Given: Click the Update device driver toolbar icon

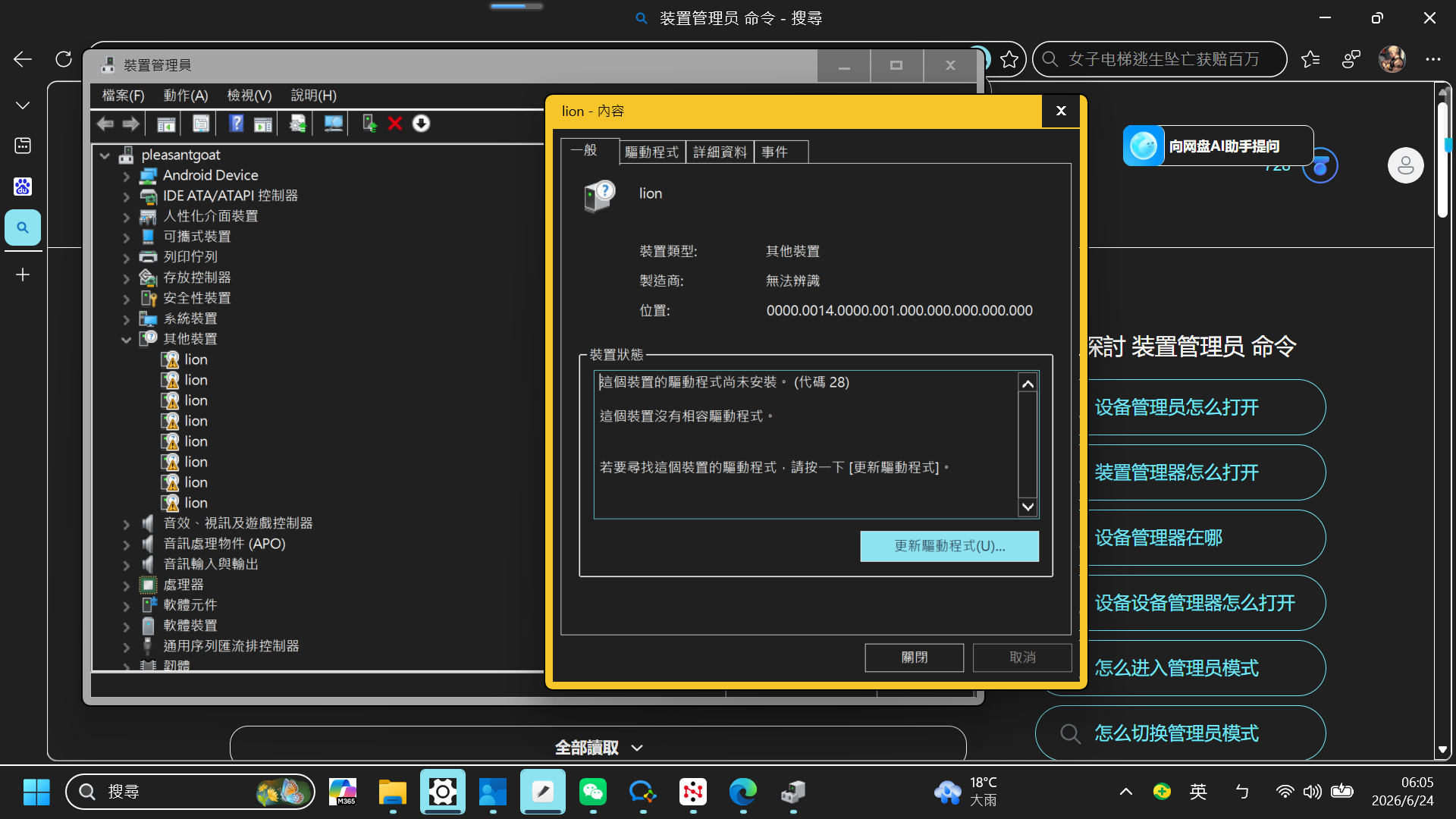Looking at the screenshot, I should point(298,124).
